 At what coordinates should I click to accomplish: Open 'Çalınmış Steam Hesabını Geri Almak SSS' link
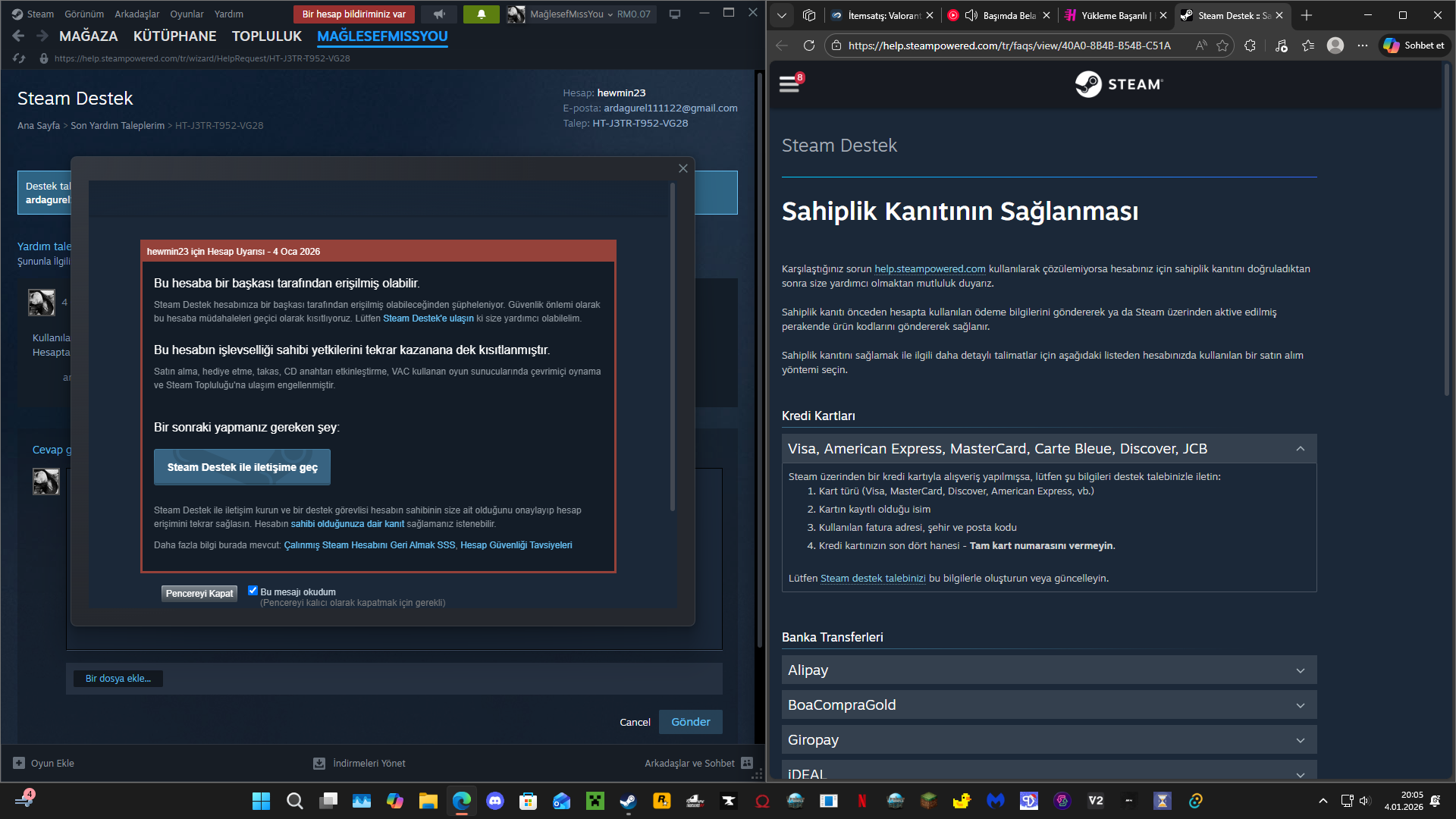click(x=370, y=545)
